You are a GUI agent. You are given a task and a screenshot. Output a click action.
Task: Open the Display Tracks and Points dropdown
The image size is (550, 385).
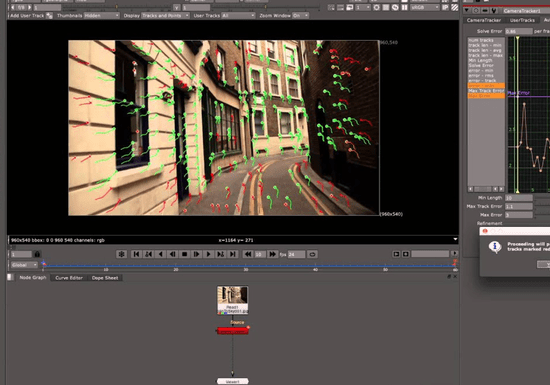(165, 16)
